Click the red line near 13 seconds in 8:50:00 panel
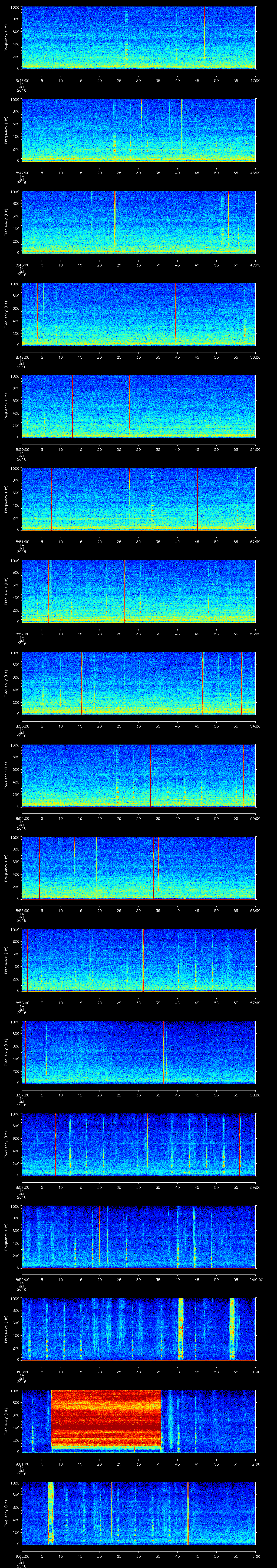The height and width of the screenshot is (1568, 277). 72,407
